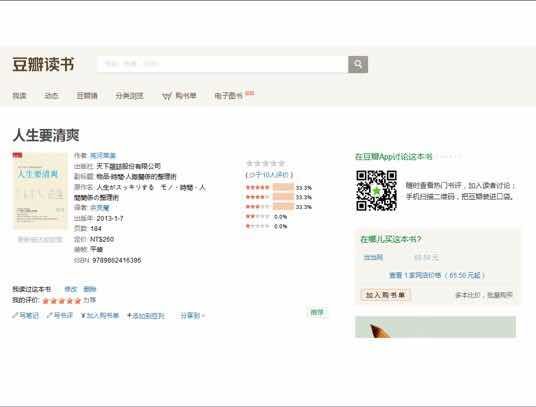The width and height of the screenshot is (536, 407).
Task: Open the 分类浏览 navigation item
Action: click(129, 96)
